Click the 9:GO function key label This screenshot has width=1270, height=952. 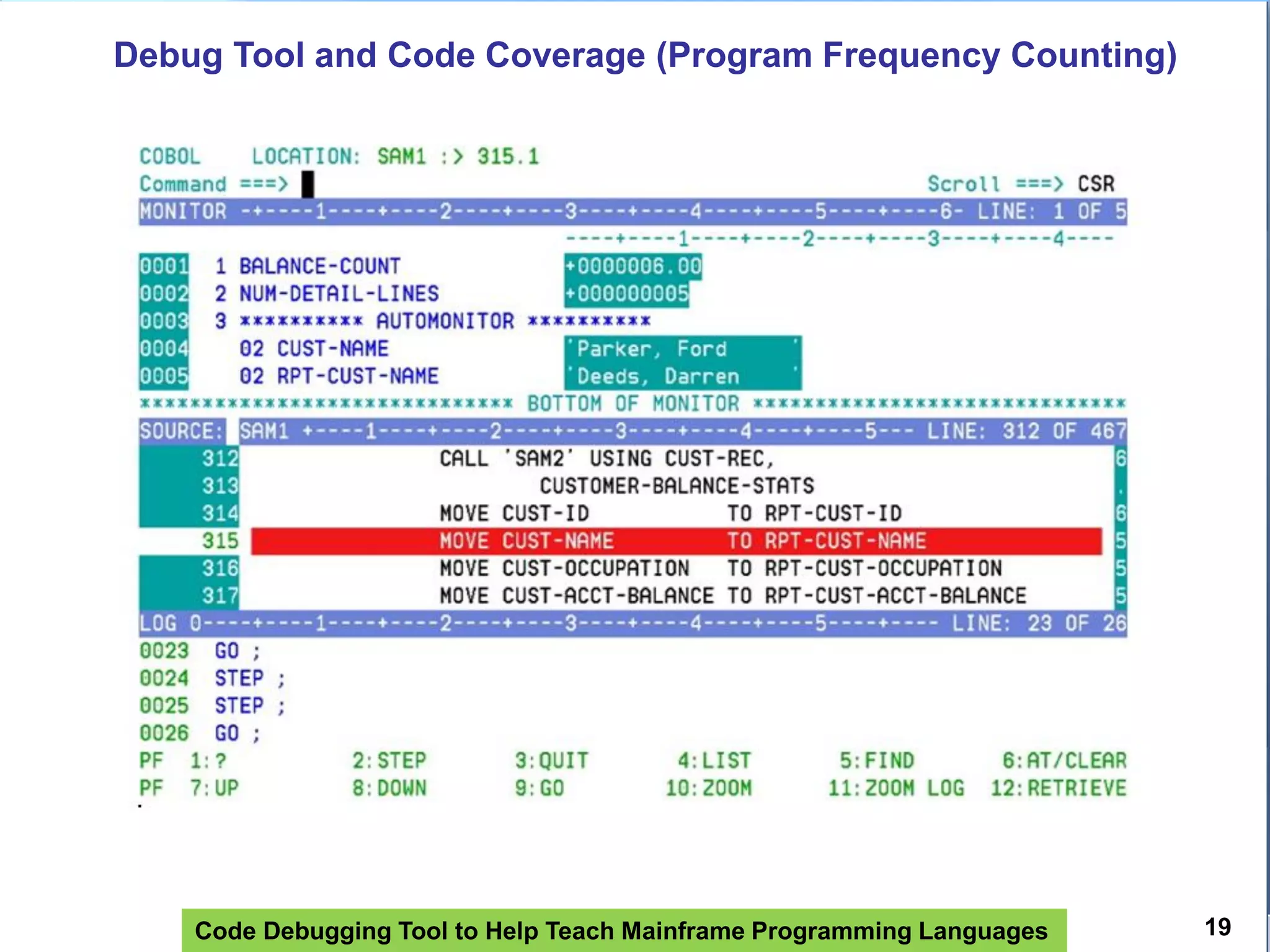coord(539,788)
